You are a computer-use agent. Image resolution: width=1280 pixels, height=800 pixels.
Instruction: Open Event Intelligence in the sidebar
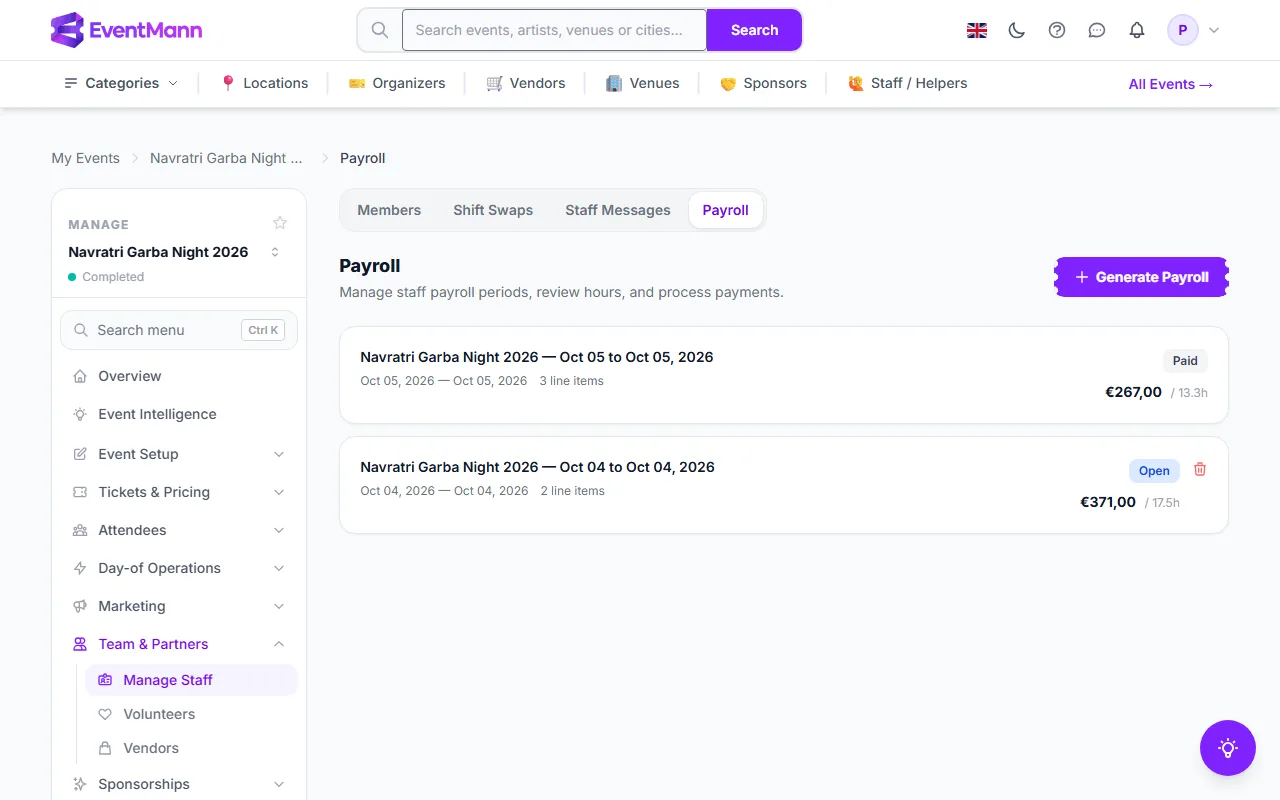[x=179, y=414]
